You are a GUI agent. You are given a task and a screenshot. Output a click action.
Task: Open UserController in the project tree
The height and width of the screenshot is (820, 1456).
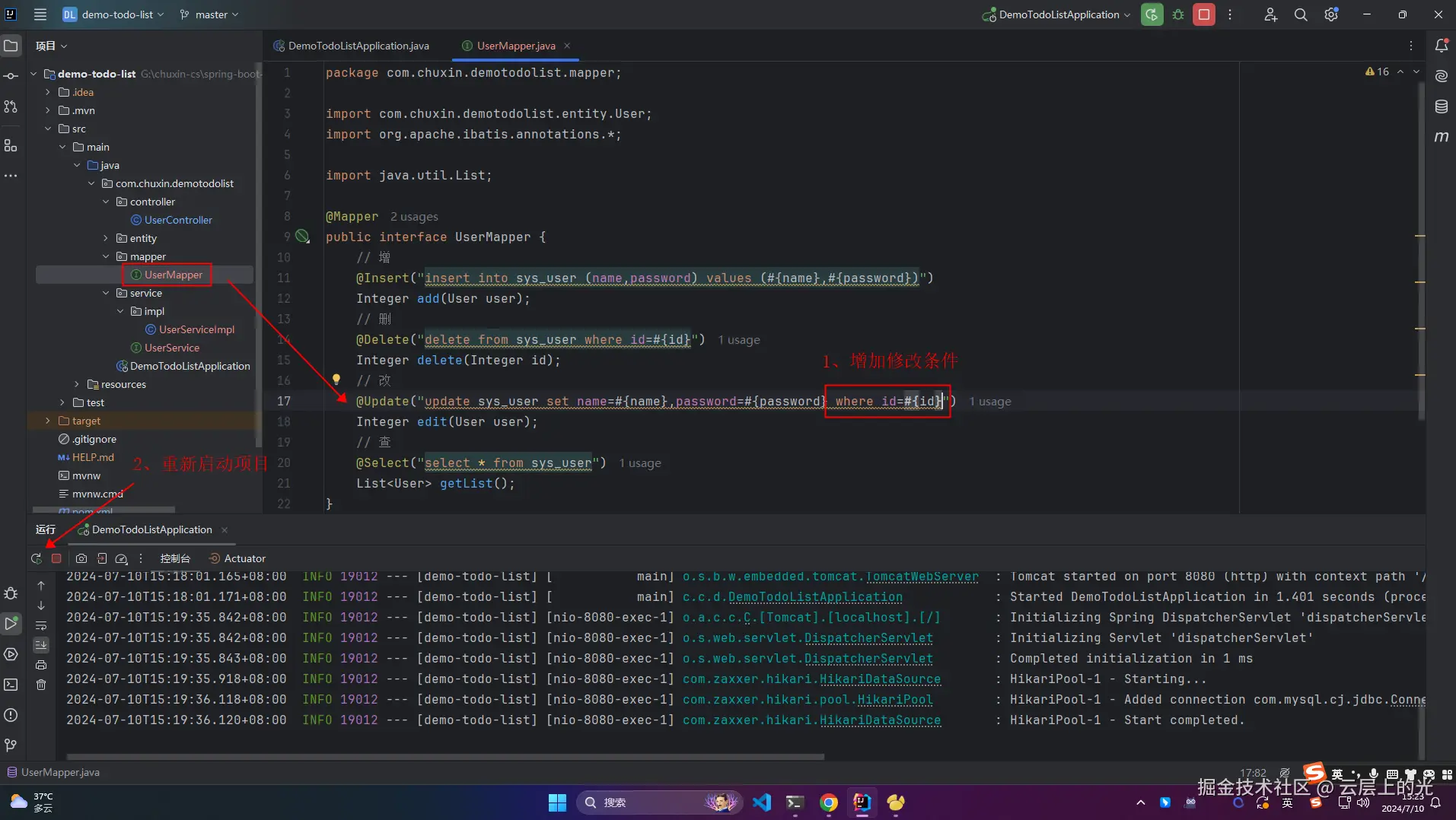(x=178, y=220)
